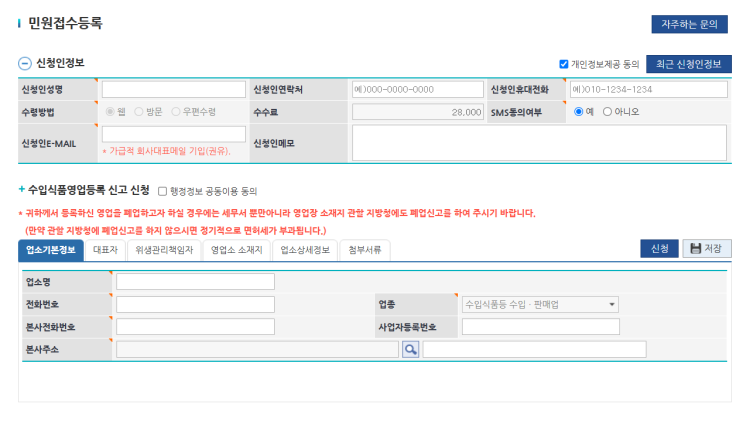743x421 pixels.
Task: Click the 본사주소 main address field
Action: coord(257,349)
